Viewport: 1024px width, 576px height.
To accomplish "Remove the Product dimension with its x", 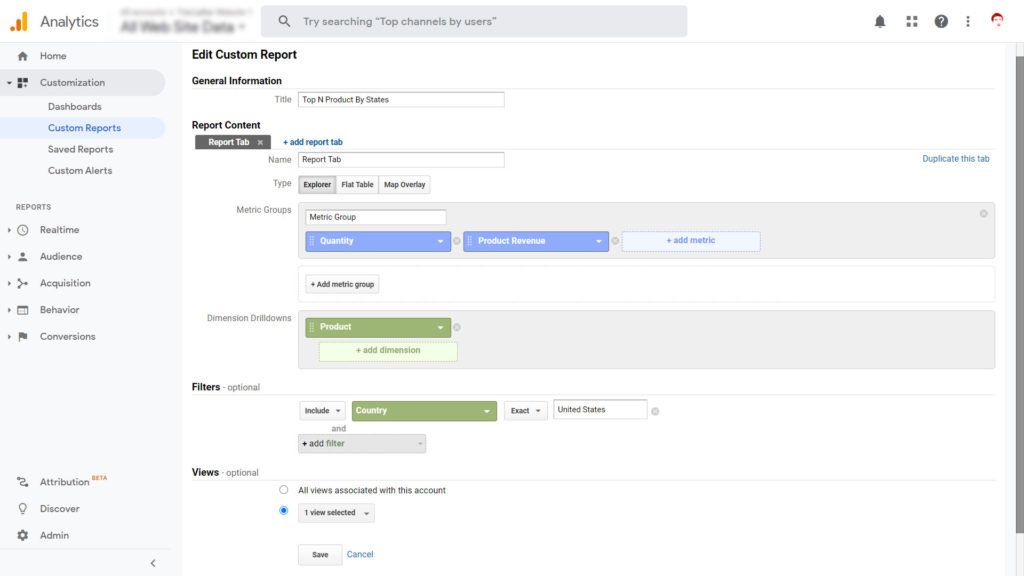I will [456, 327].
